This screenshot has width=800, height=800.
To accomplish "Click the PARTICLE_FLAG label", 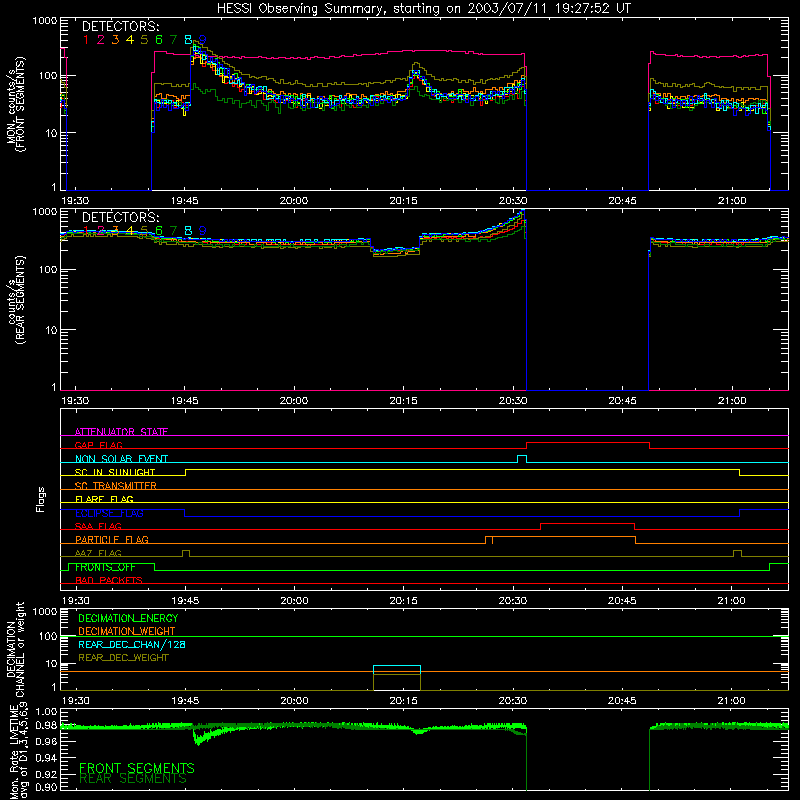I will click(112, 539).
